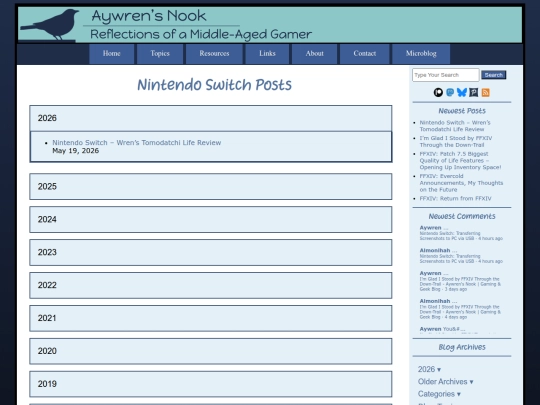
Task: Open the Topics menu item
Action: [x=160, y=54]
